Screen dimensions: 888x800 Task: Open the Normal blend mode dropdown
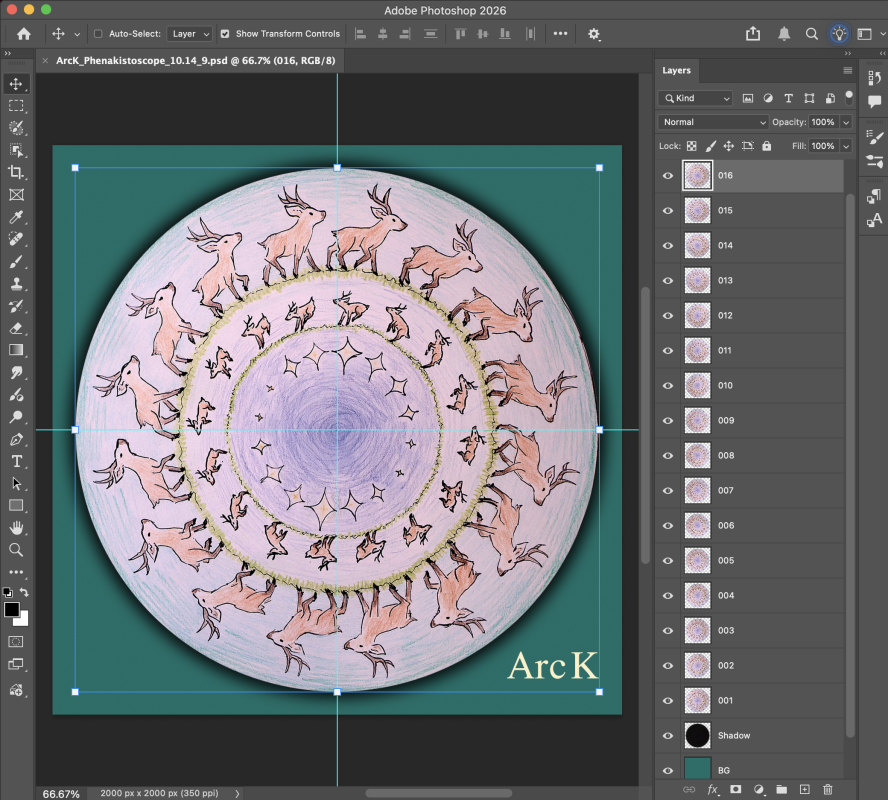pos(712,122)
